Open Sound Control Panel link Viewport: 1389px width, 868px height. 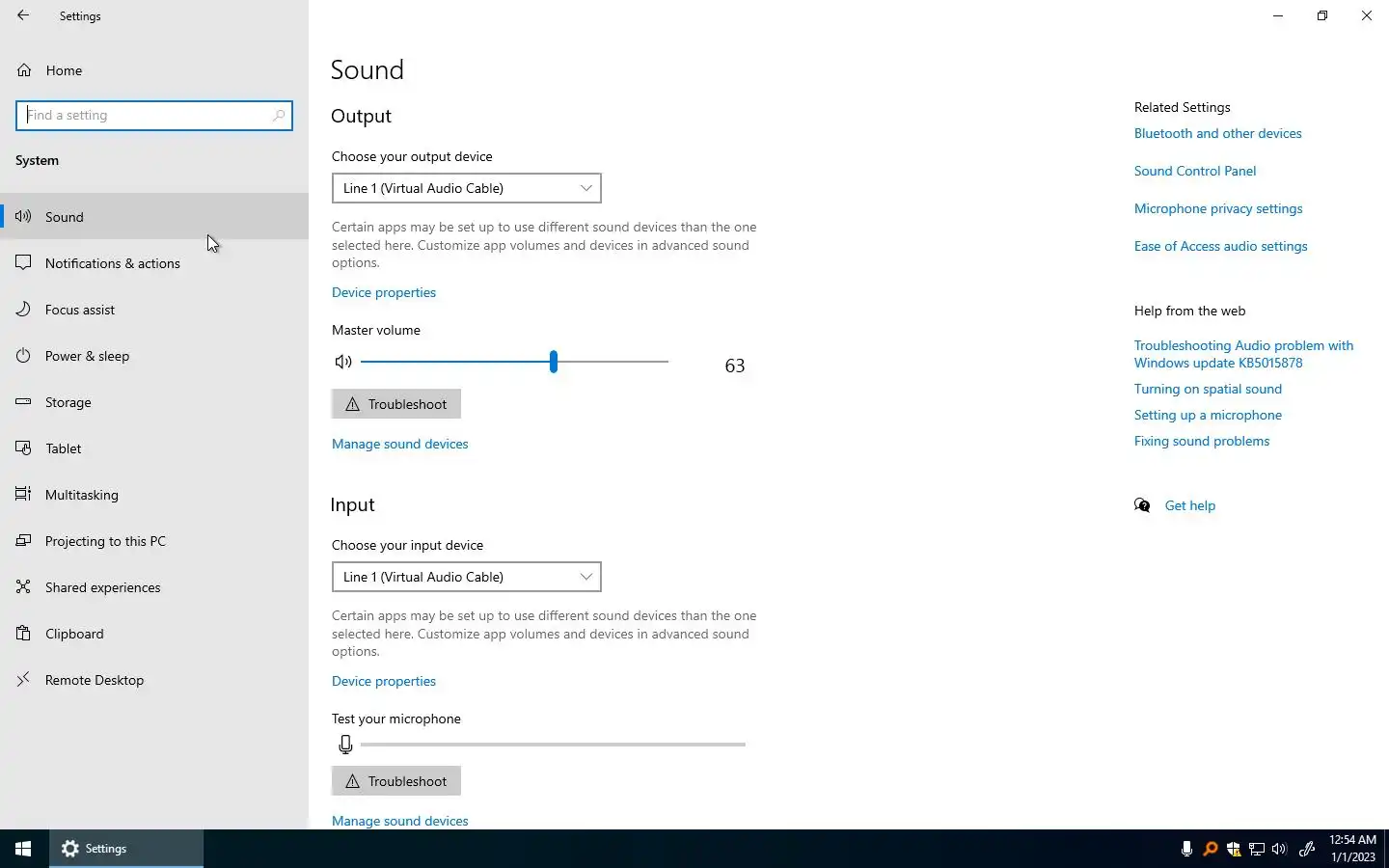1195,171
